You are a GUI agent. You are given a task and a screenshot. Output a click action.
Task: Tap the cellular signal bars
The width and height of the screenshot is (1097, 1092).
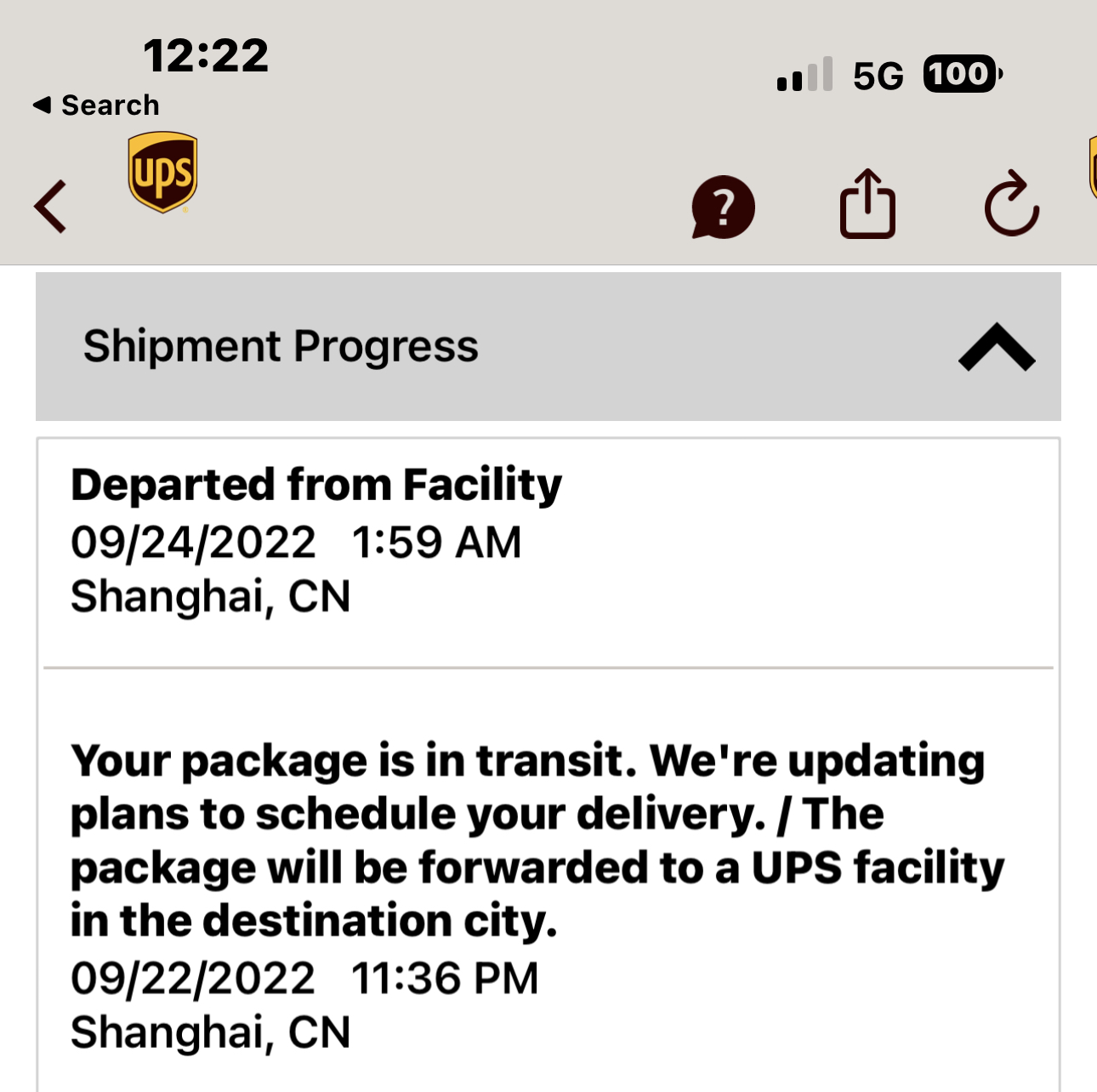tap(804, 76)
